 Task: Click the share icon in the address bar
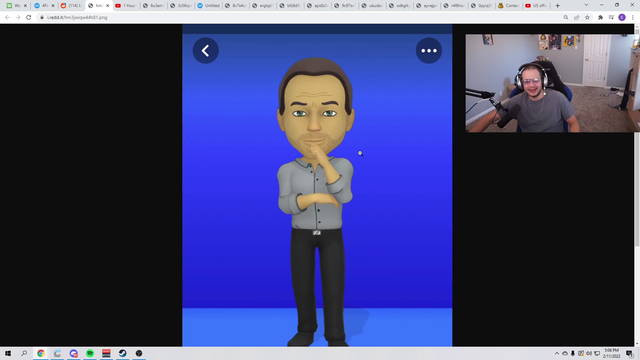[x=576, y=18]
